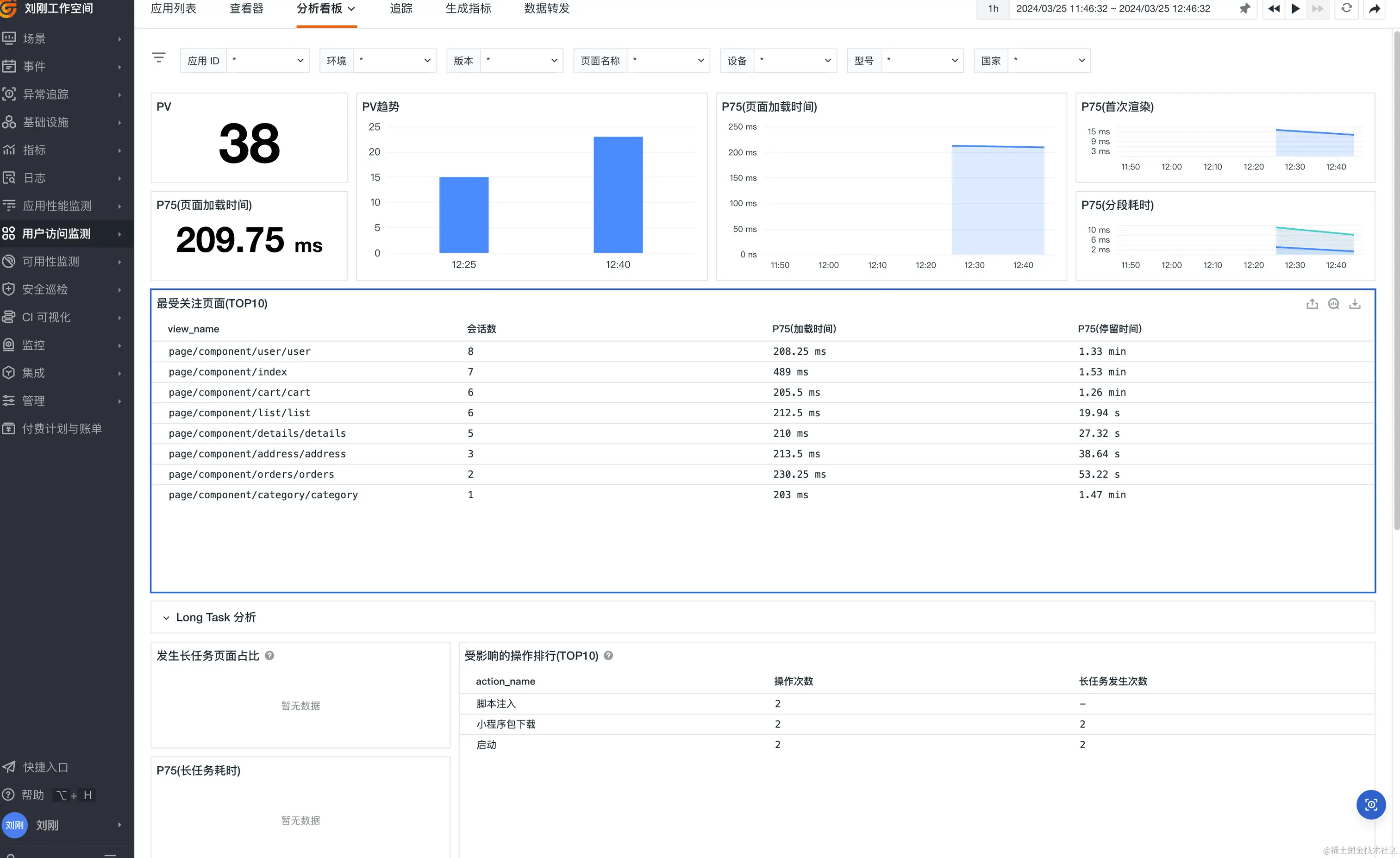Click the 1h time range button

pos(993,8)
